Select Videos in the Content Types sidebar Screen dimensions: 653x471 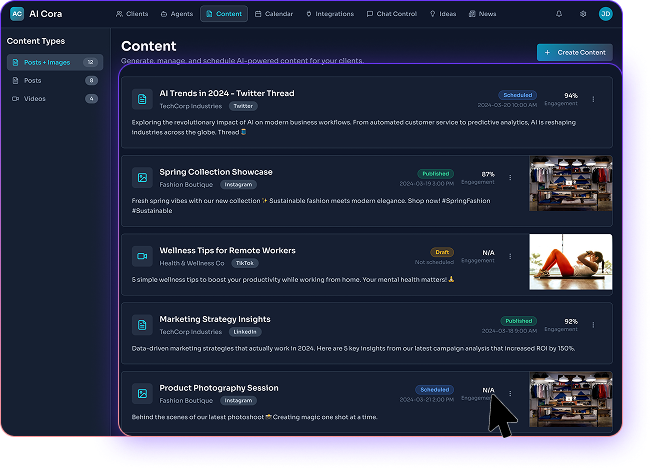(x=34, y=99)
